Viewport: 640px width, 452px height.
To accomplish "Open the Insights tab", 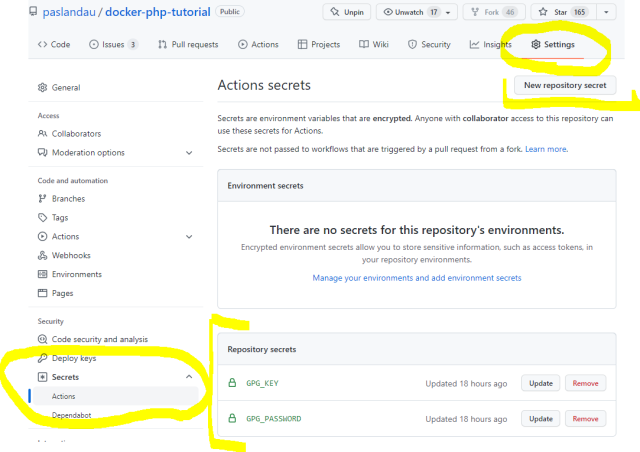I will [491, 45].
